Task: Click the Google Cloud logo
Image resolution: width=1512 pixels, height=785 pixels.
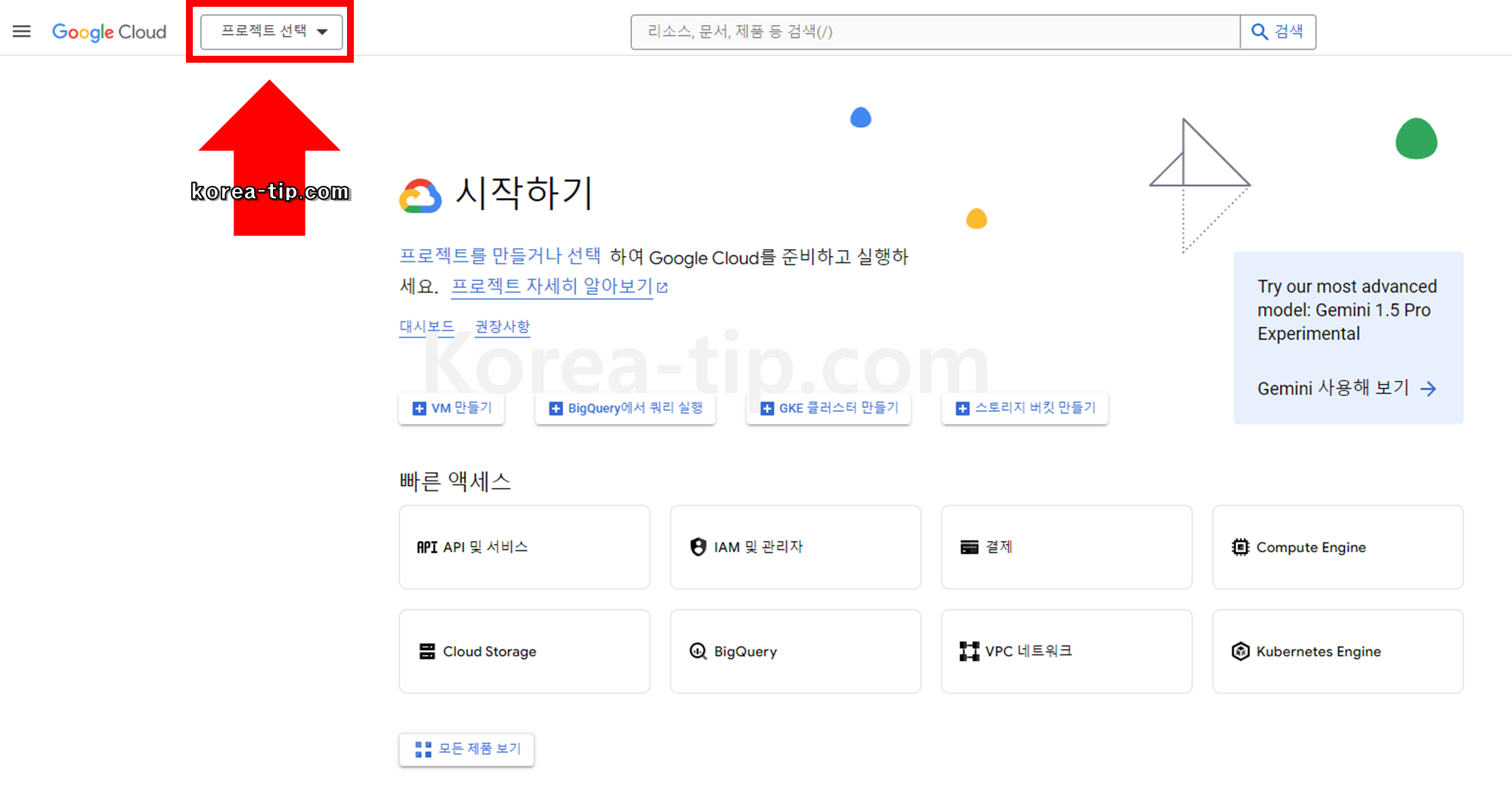Action: pyautogui.click(x=109, y=32)
